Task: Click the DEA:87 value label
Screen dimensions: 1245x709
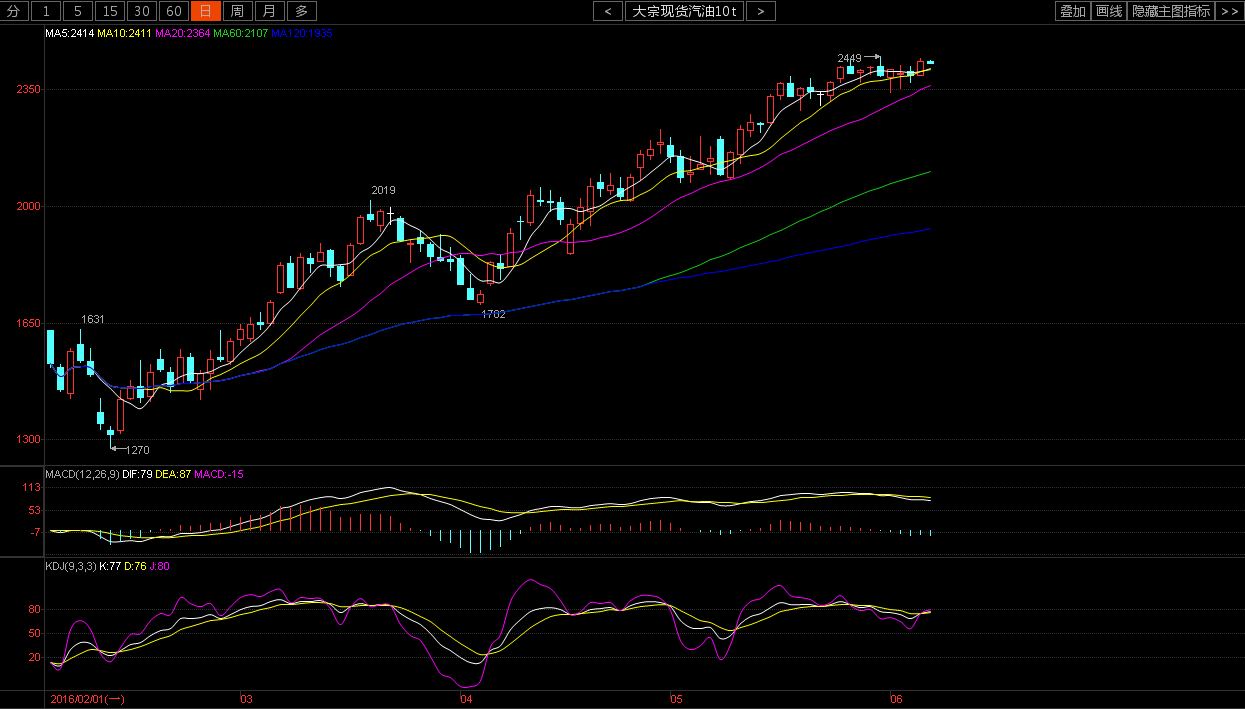Action: [x=173, y=473]
